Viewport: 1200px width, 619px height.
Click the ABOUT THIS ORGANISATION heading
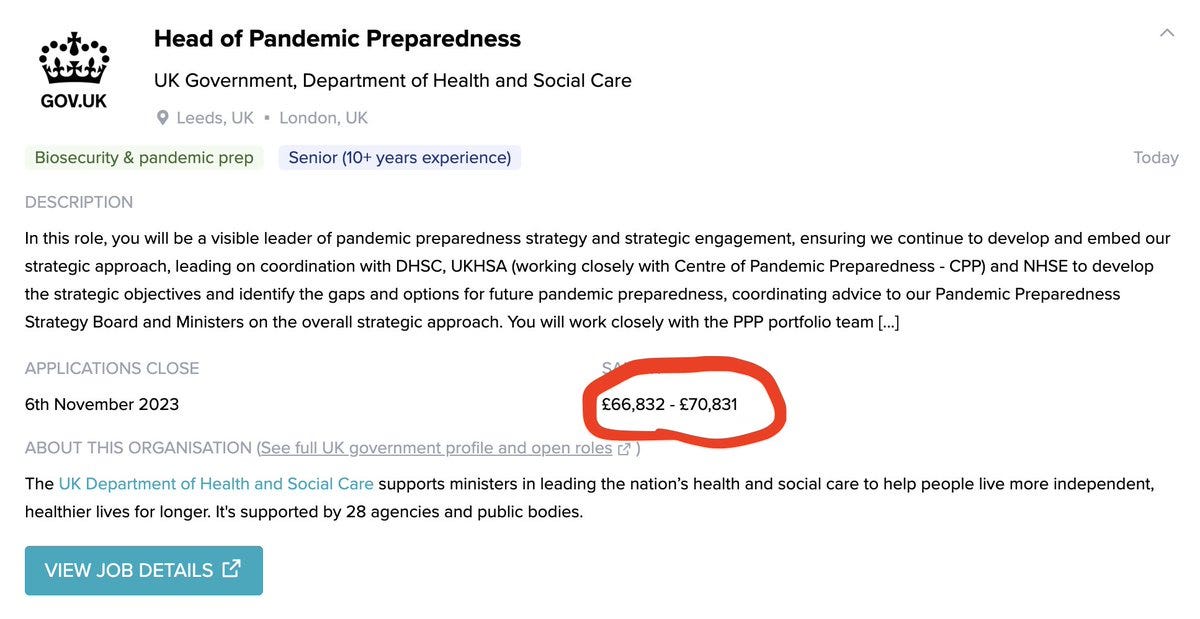pyautogui.click(x=138, y=448)
